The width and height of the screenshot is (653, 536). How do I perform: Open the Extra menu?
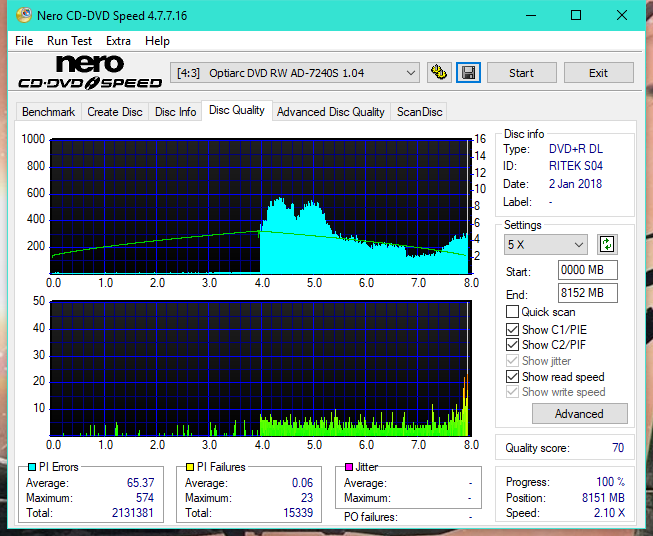coord(118,41)
